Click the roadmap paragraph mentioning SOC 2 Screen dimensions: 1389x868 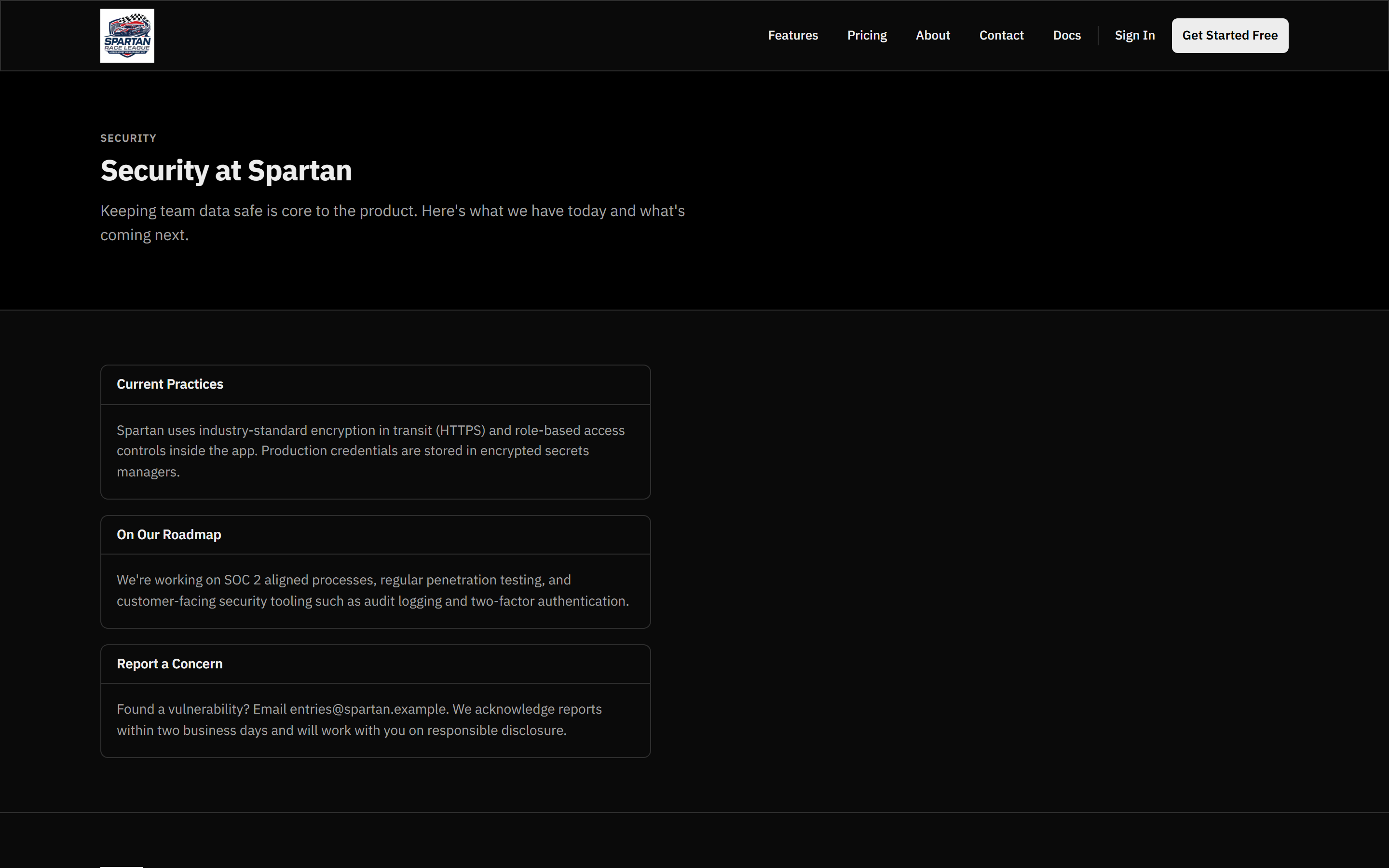(373, 590)
